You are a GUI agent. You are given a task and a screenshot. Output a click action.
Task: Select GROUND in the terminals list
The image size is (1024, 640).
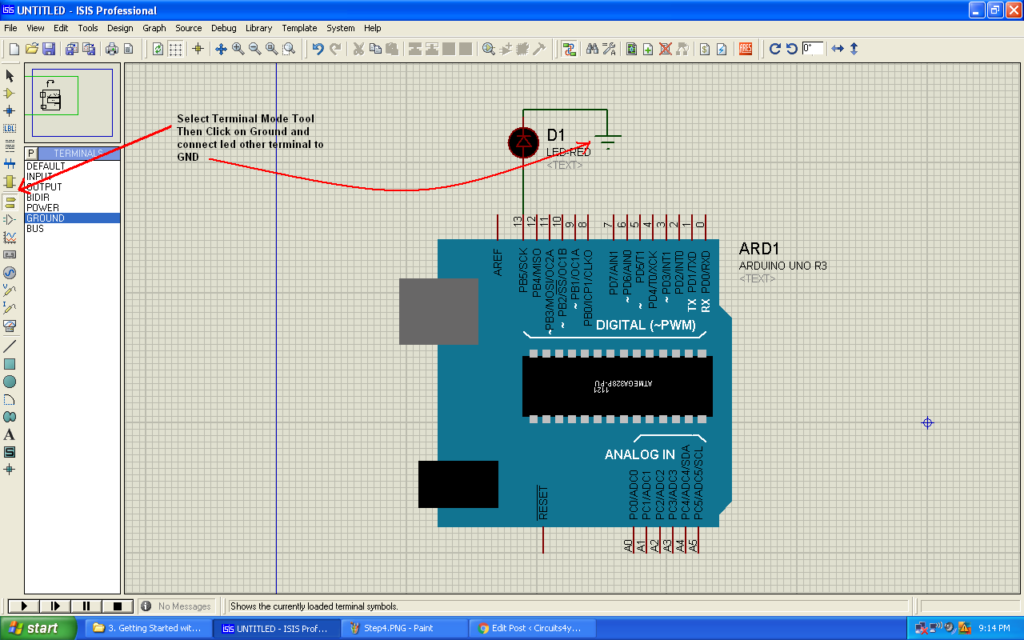[72, 218]
